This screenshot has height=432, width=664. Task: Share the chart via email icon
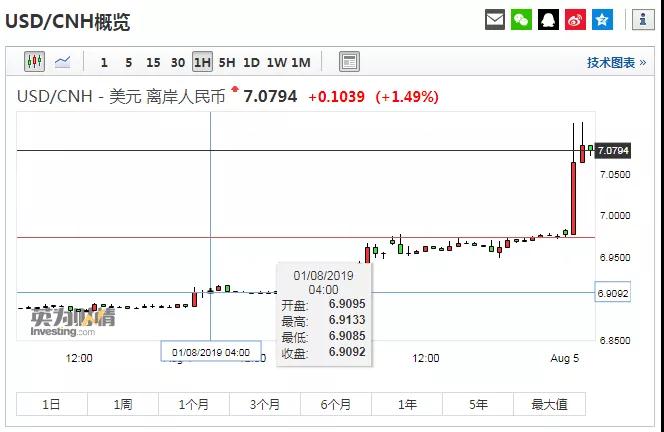495,19
